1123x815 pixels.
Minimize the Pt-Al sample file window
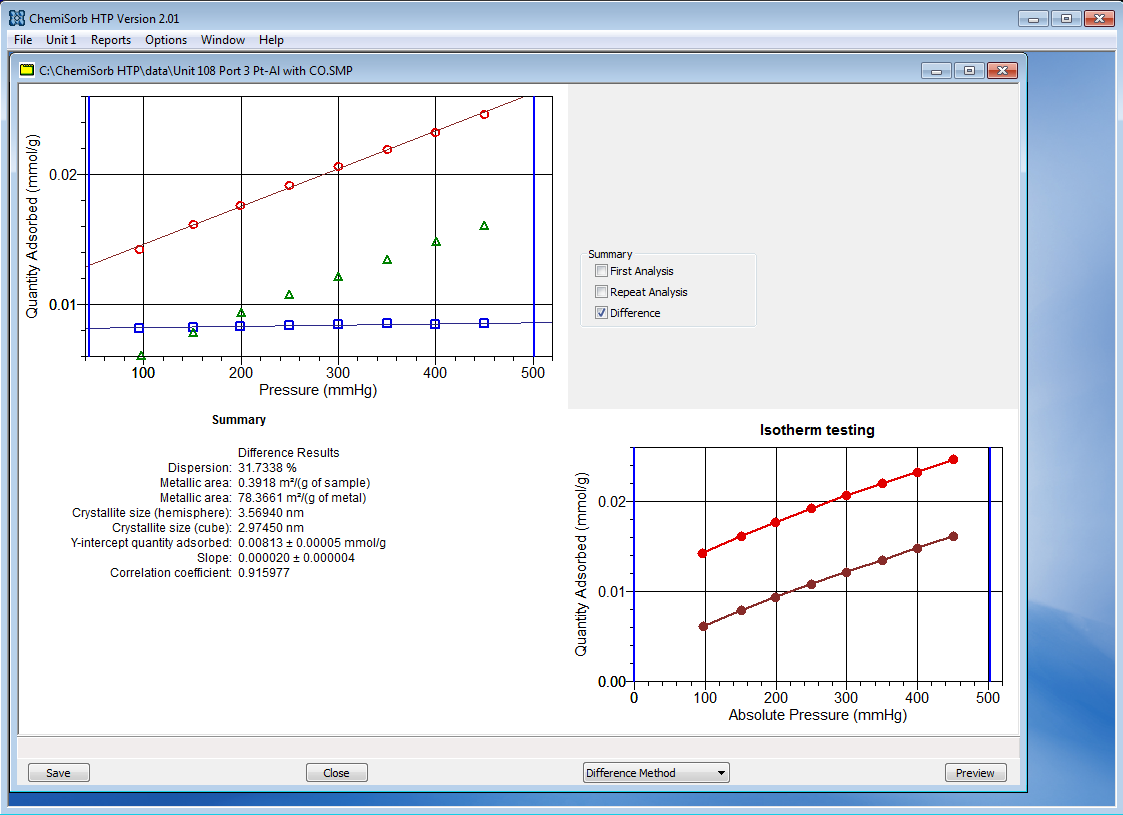pos(936,71)
